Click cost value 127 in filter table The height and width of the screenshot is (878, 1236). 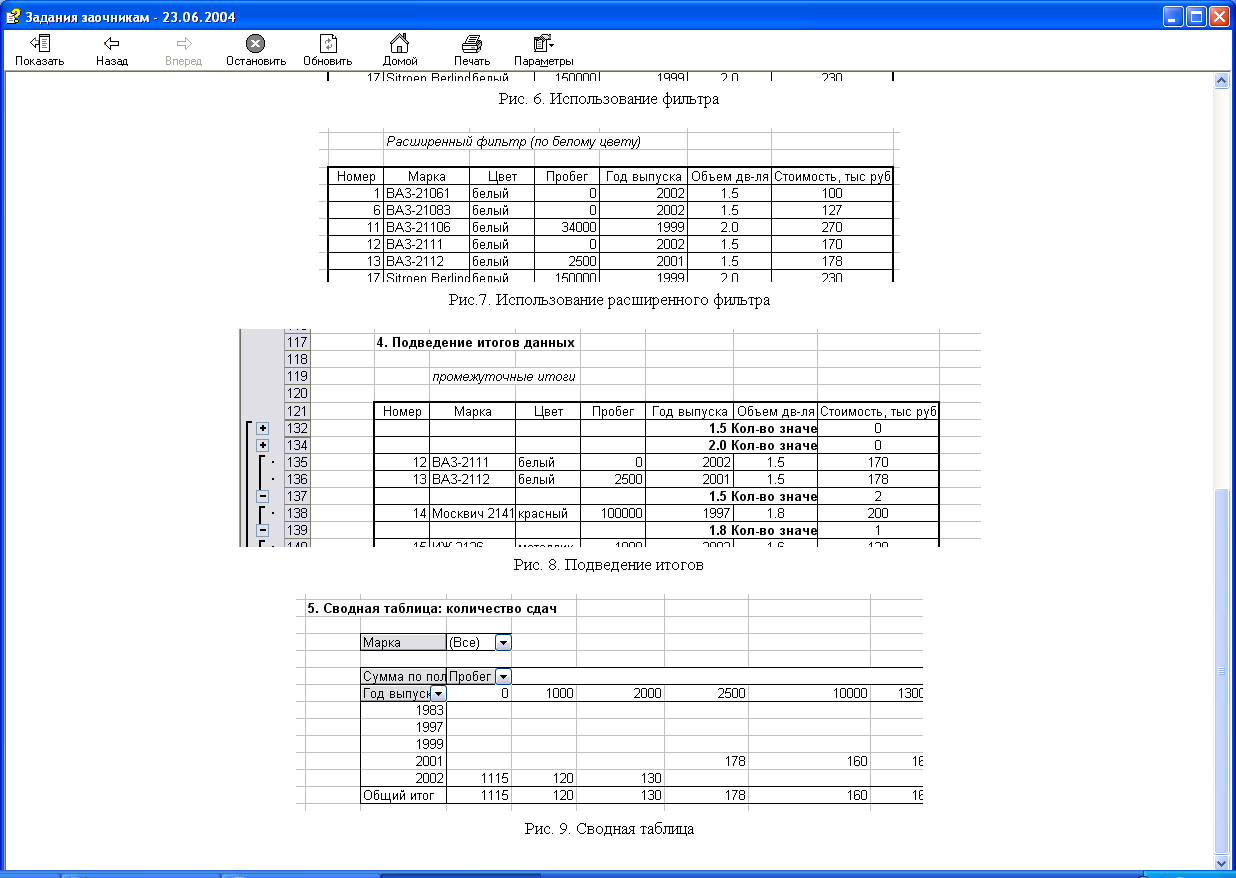pos(831,210)
